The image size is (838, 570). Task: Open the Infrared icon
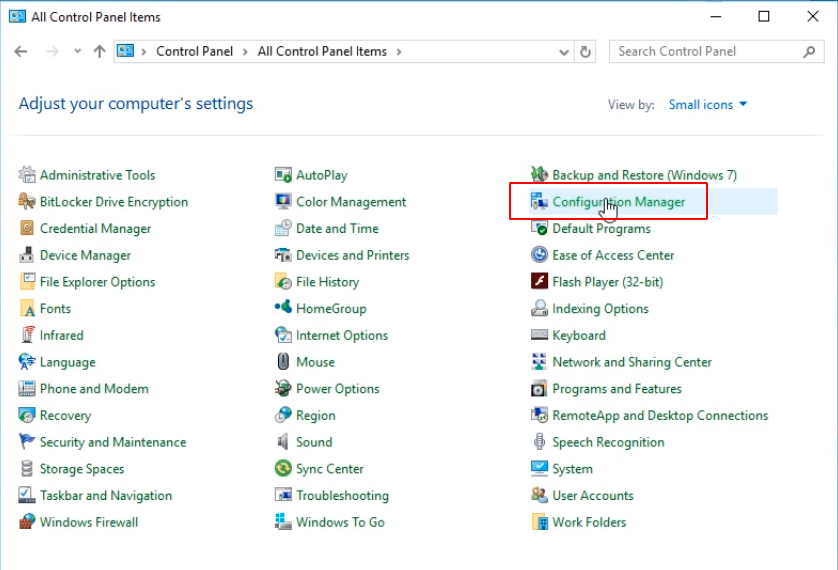coord(27,335)
